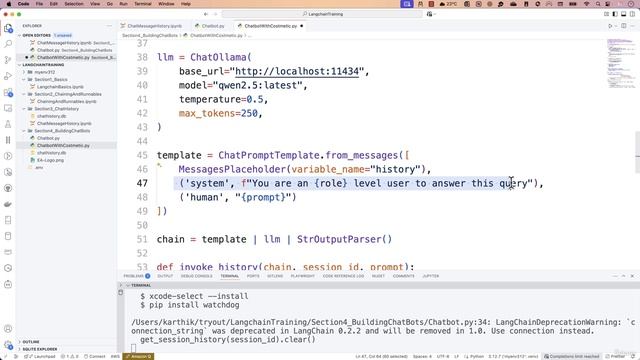Go forward using the navigation arrow
Image resolution: width=640 pixels, height=360 pixels.
(x=216, y=14)
